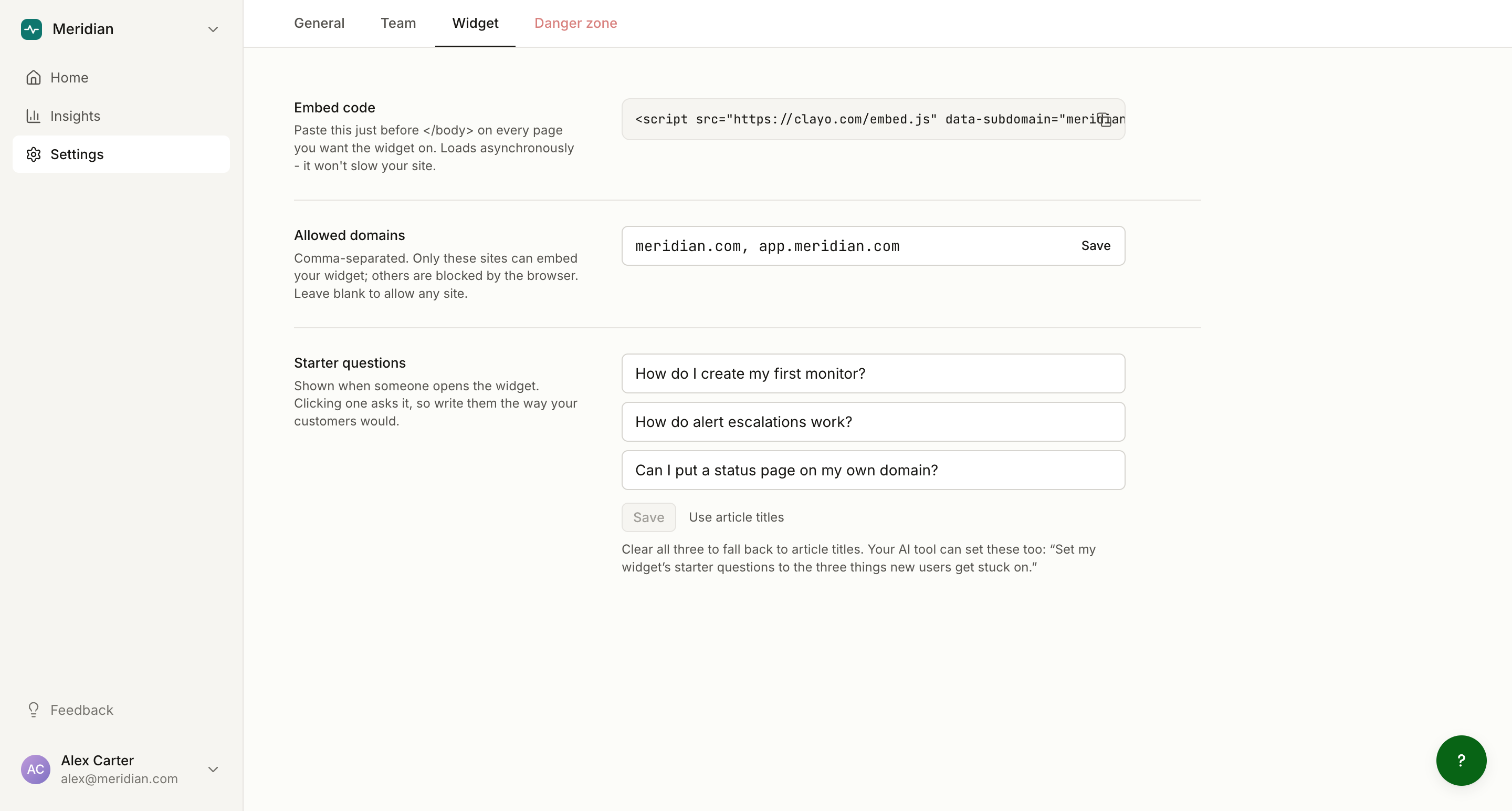1512x811 pixels.
Task: Click the Insights bar chart icon
Action: coord(34,116)
